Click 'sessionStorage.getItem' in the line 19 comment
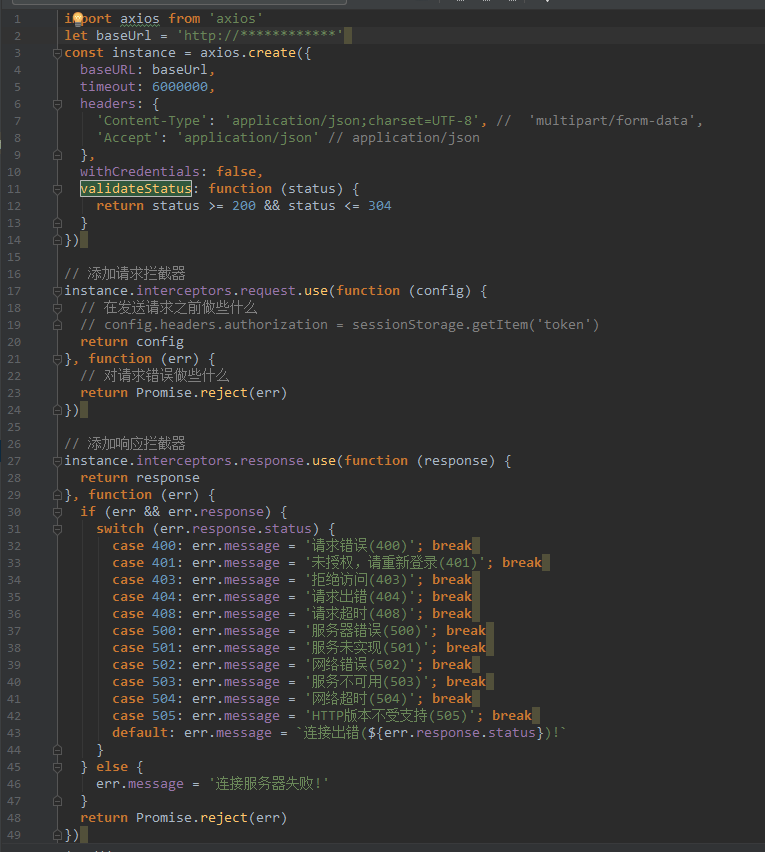The height and width of the screenshot is (852, 765). [440, 325]
